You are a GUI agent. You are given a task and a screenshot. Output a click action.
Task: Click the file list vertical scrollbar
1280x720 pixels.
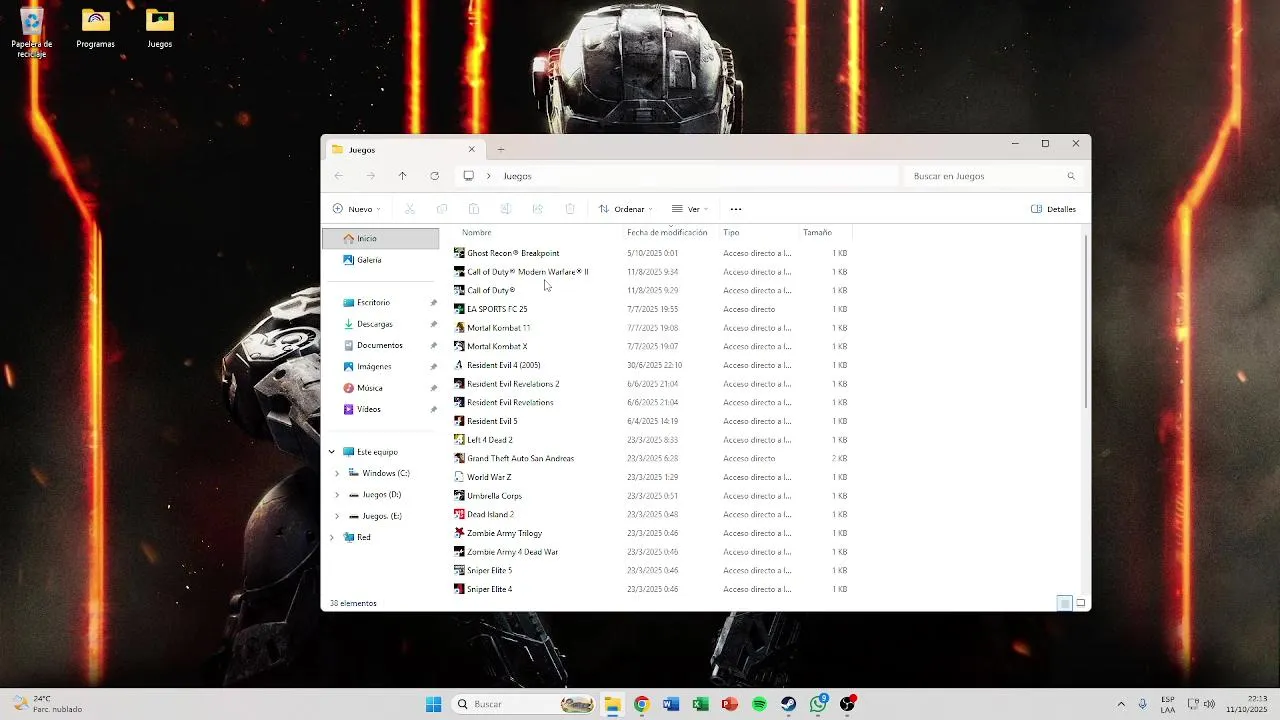tap(1086, 320)
